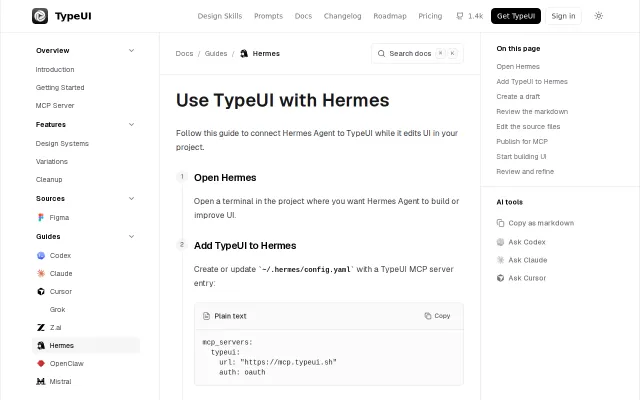Open the GitHub stars 1.4k link
Image resolution: width=640 pixels, height=400 pixels.
pos(469,16)
